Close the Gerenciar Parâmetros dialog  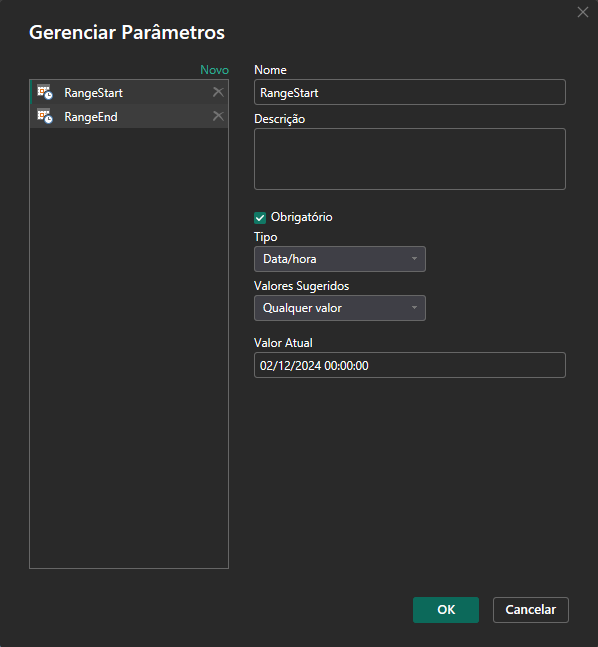click(583, 12)
